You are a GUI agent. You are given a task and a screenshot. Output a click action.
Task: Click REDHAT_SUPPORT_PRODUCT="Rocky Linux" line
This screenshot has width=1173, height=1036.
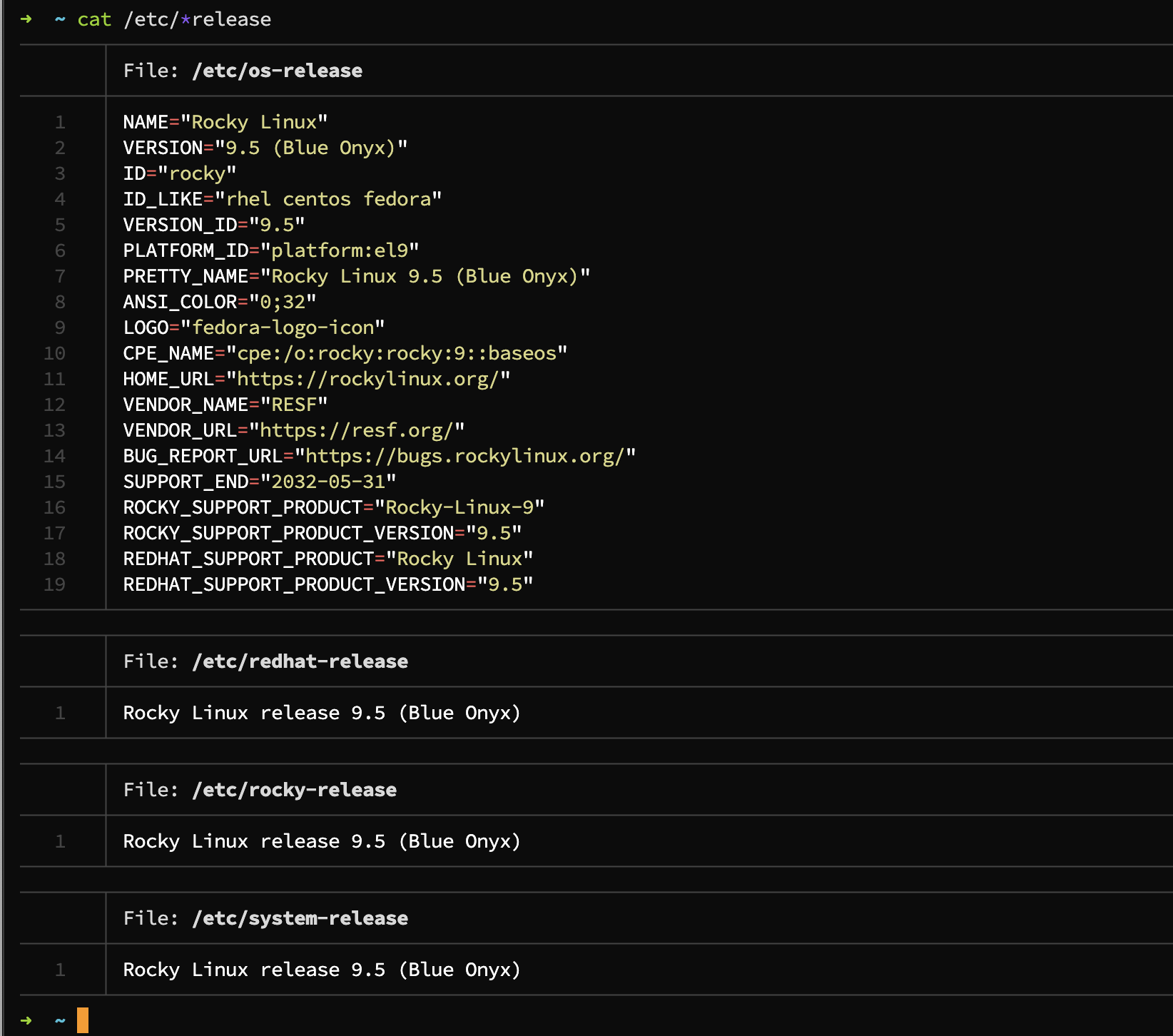[328, 559]
